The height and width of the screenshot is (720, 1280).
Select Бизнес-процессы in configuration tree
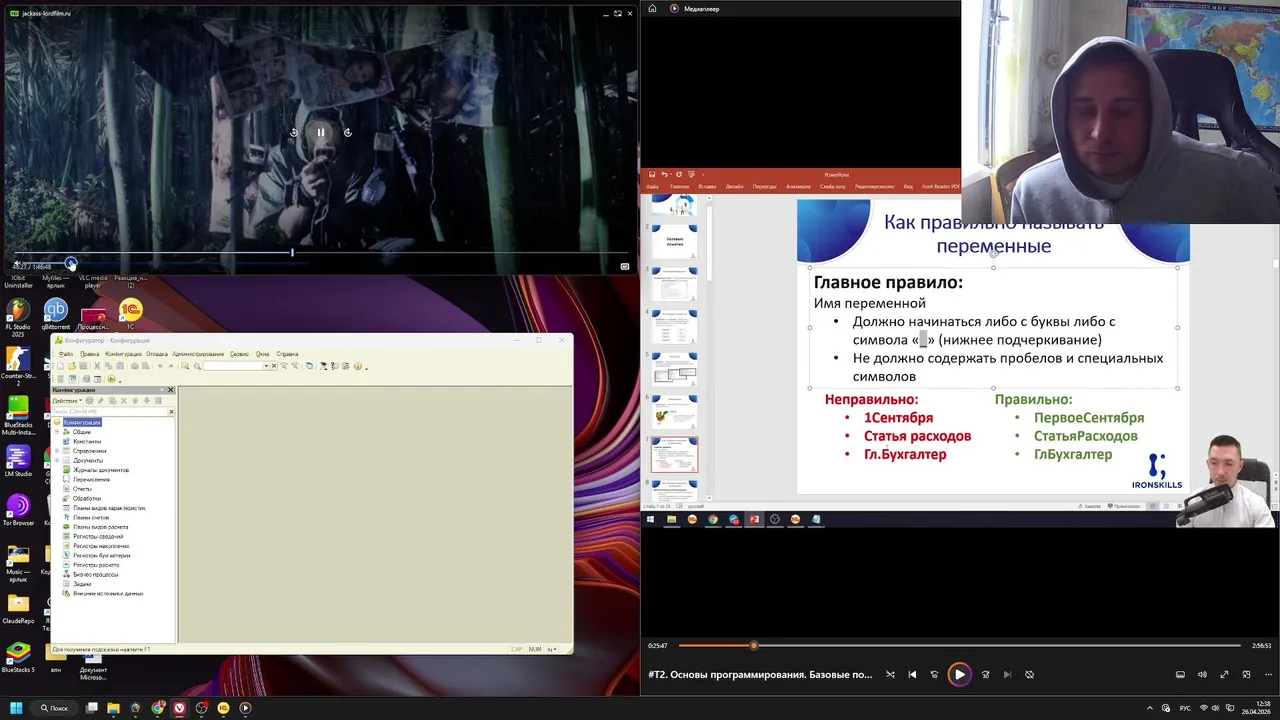pyautogui.click(x=96, y=574)
